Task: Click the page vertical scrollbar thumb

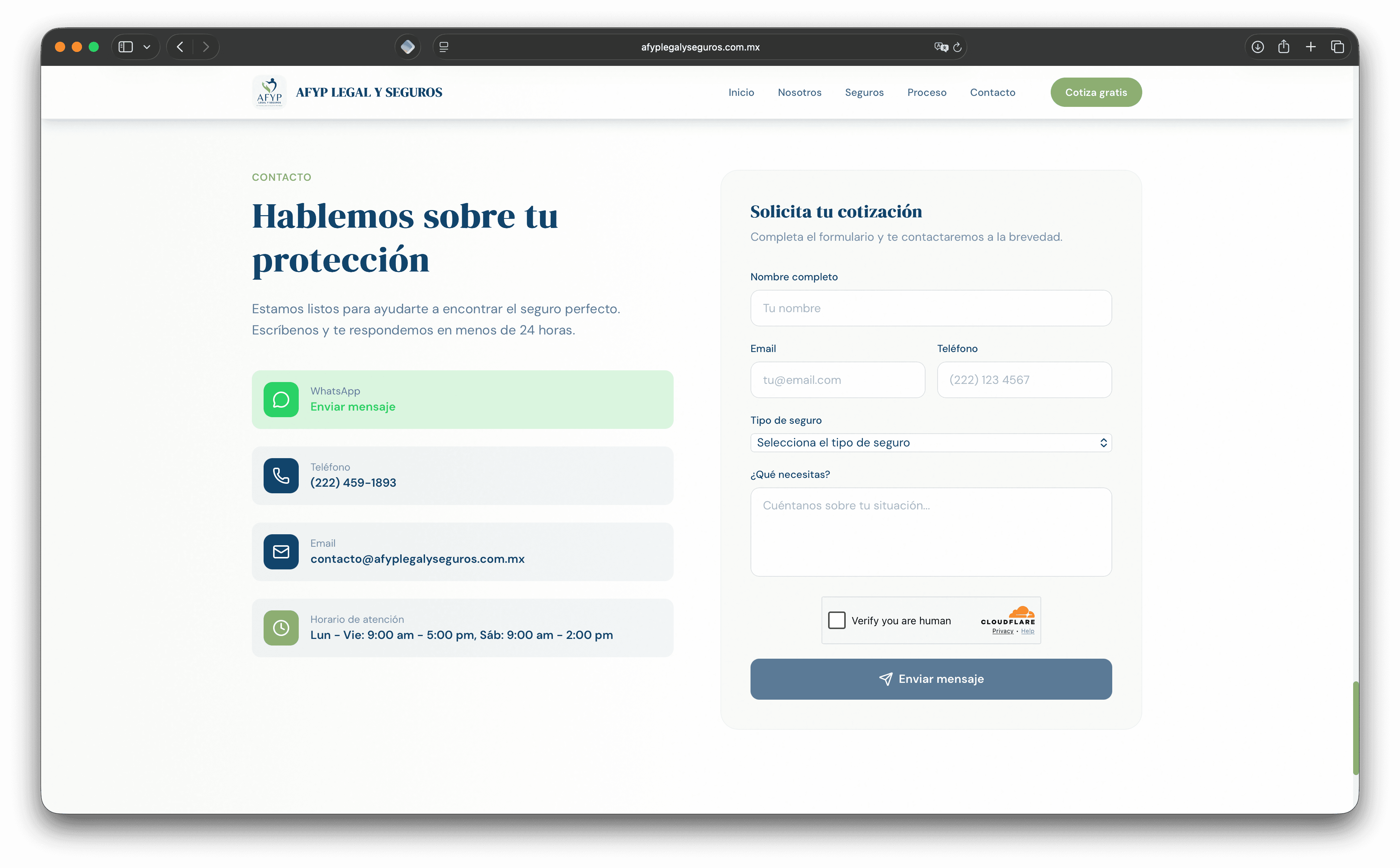Action: coord(1355,728)
